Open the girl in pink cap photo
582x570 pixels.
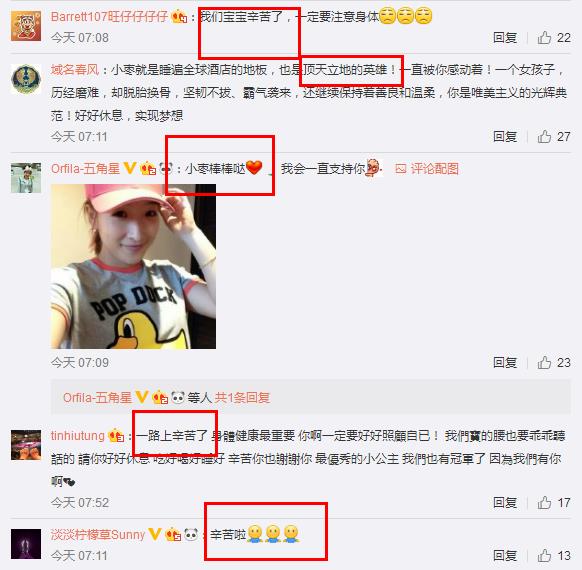133,266
